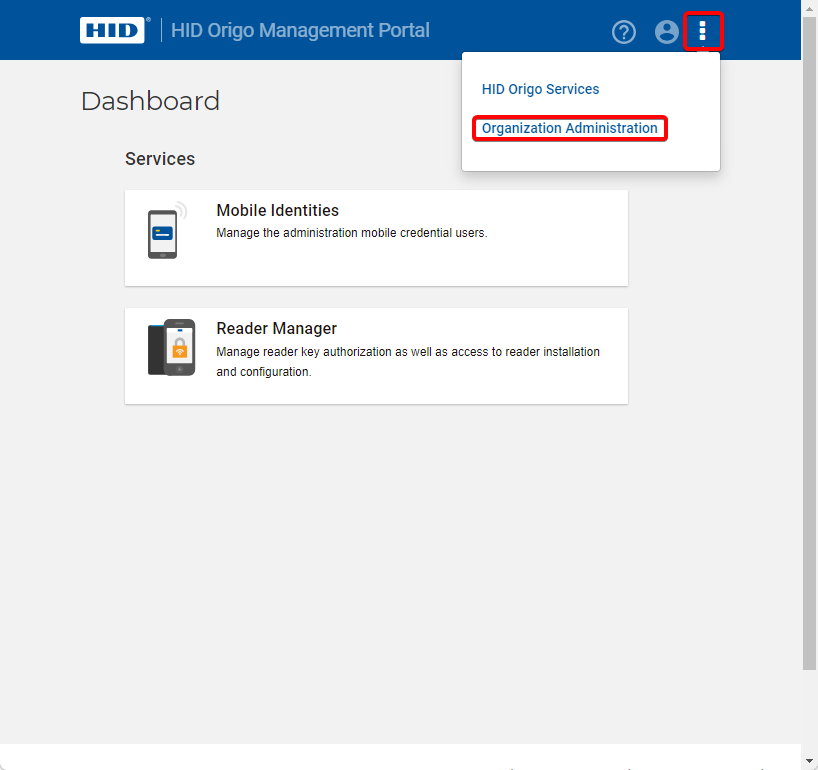Open the Reader Manager service card title
Image resolution: width=818 pixels, height=770 pixels.
point(276,328)
